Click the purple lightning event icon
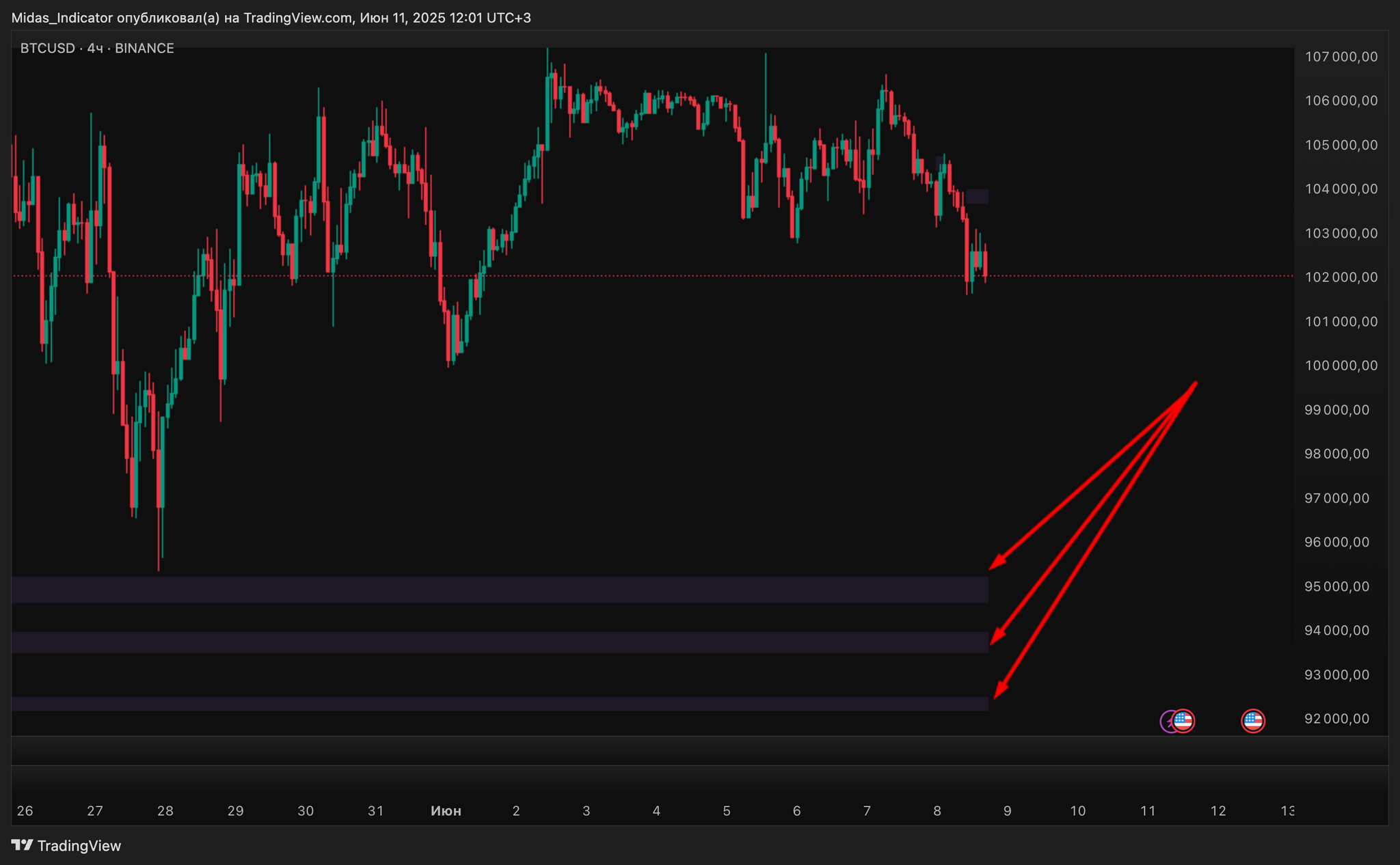The image size is (1400, 865). [x=1167, y=722]
